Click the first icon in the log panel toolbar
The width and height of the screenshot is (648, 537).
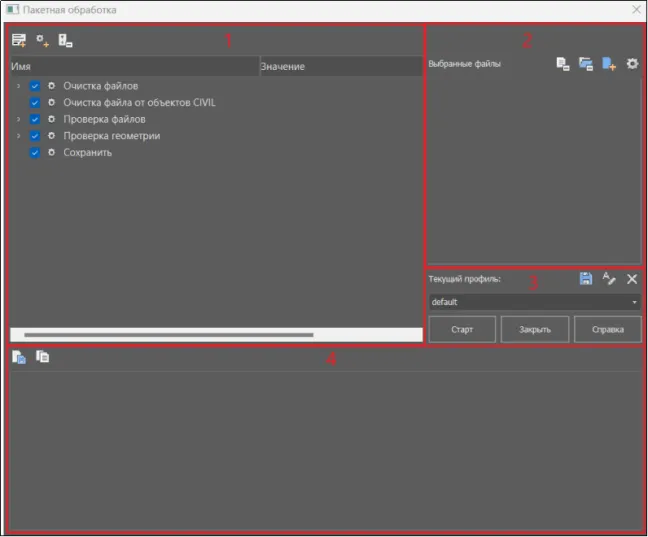pyautogui.click(x=19, y=357)
